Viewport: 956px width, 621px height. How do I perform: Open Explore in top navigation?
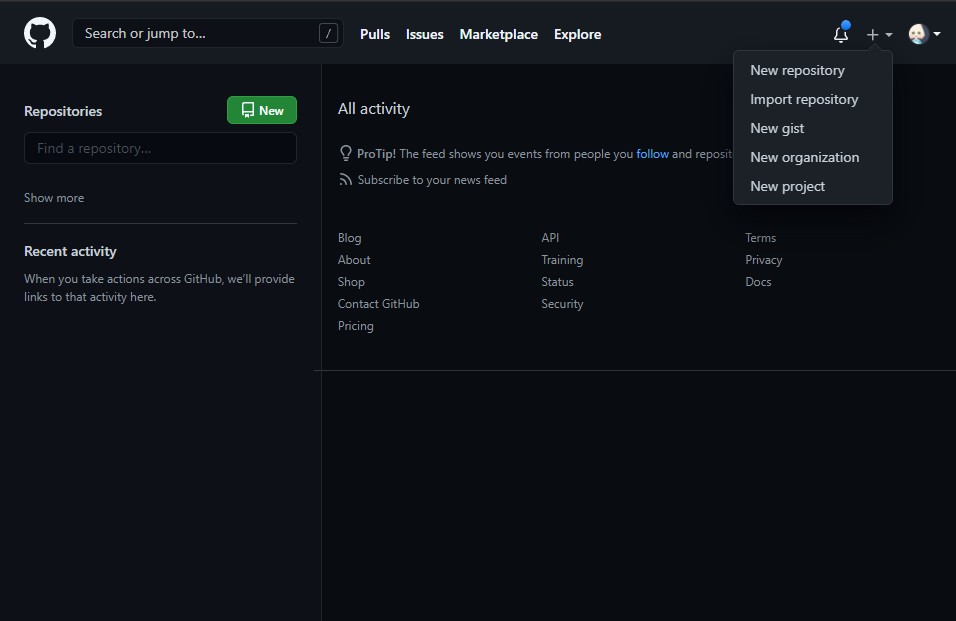tap(577, 34)
